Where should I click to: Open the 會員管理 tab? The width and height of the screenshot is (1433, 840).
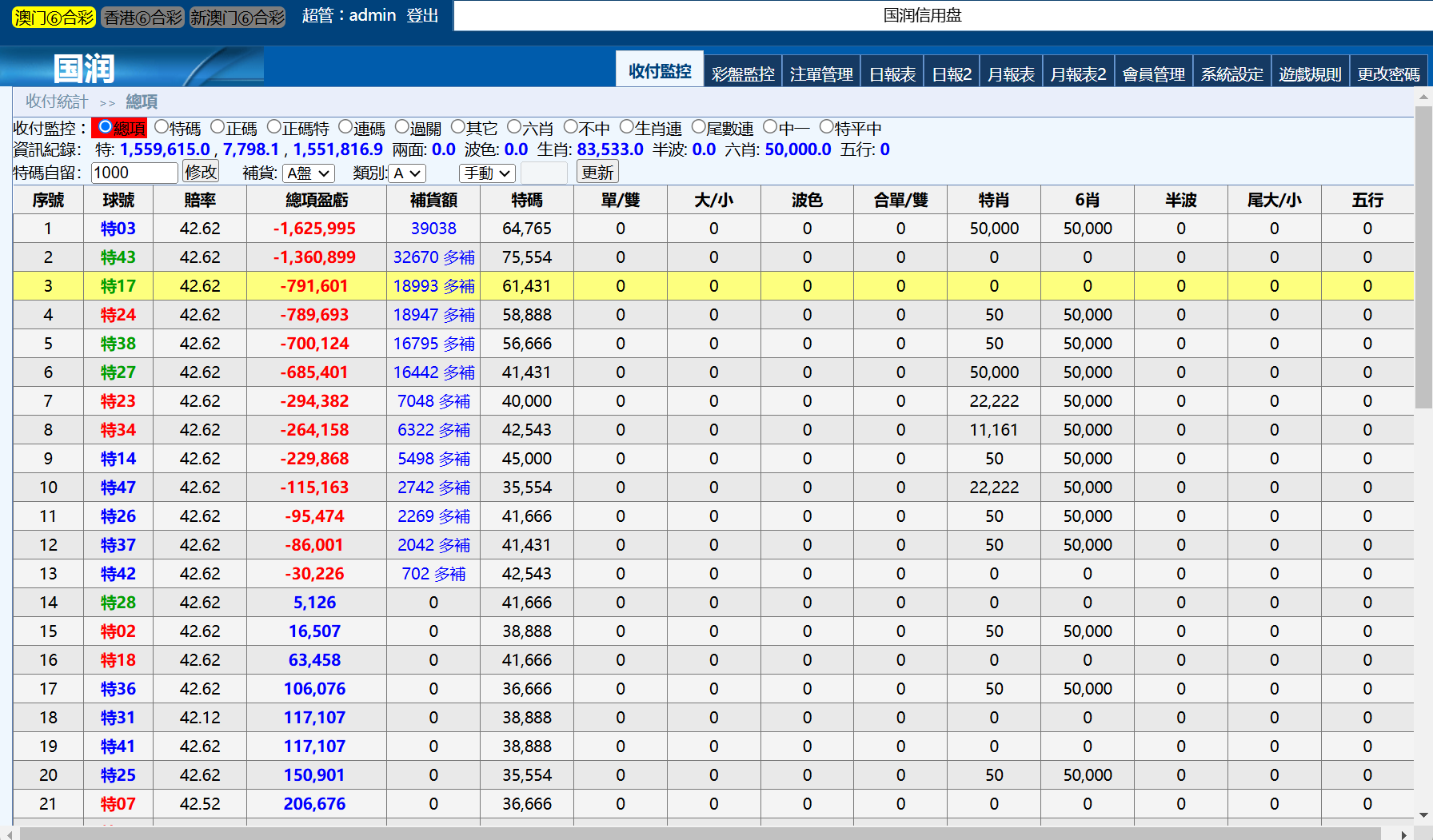point(1153,74)
